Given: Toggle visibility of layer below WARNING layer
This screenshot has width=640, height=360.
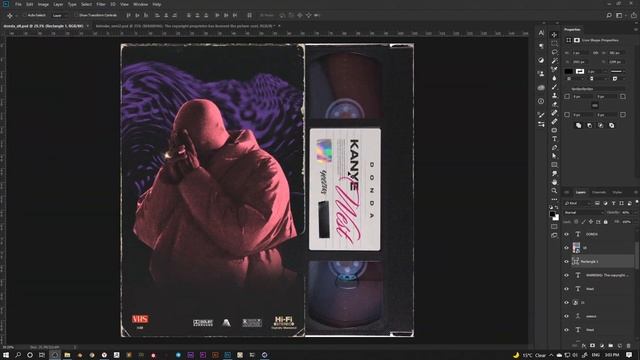Looking at the screenshot, I should 567,289.
